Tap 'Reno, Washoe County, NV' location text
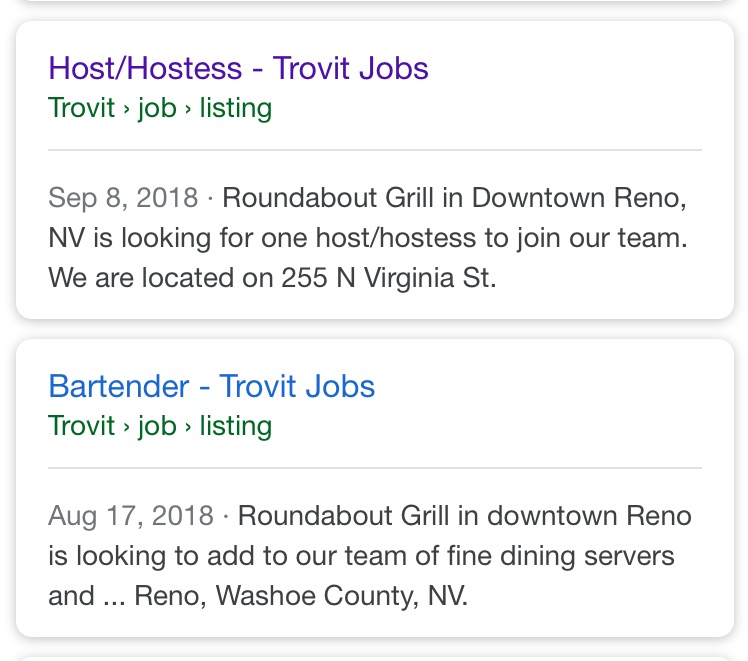 pyautogui.click(x=300, y=596)
